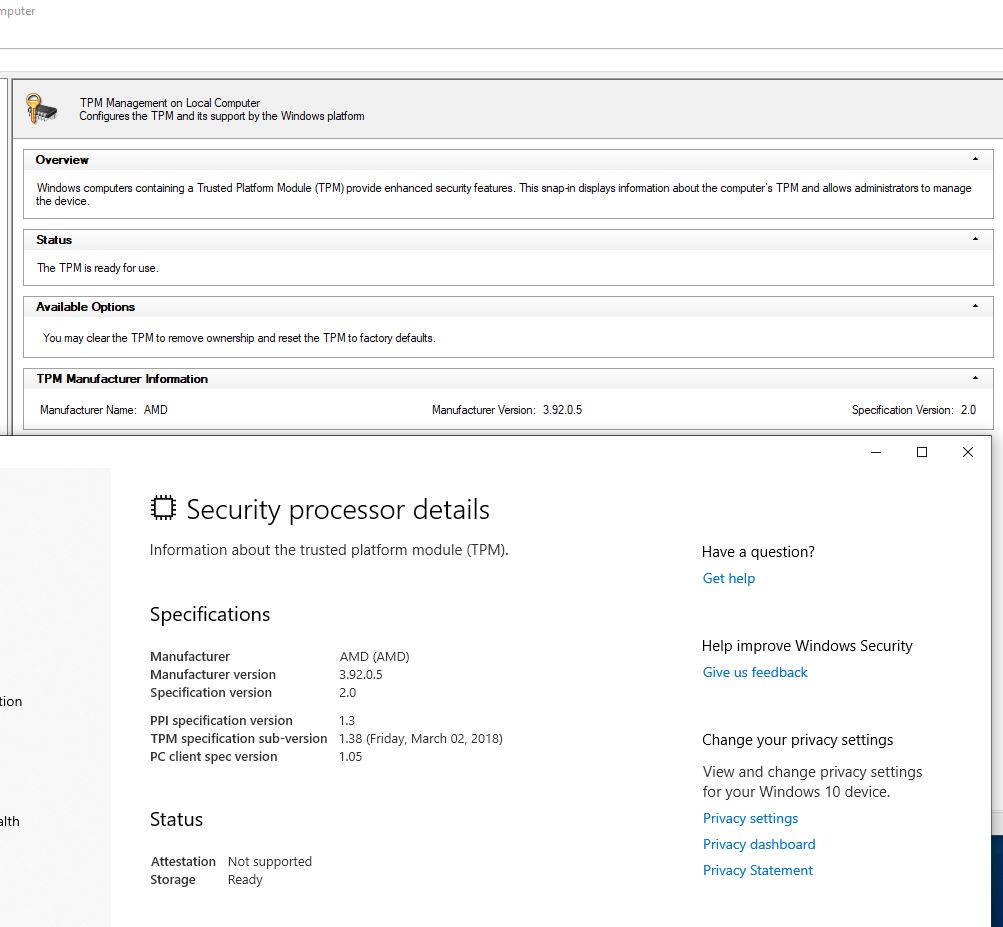Click the Status heading in Security processor details
Viewport: 1003px width, 927px height.
tap(176, 820)
